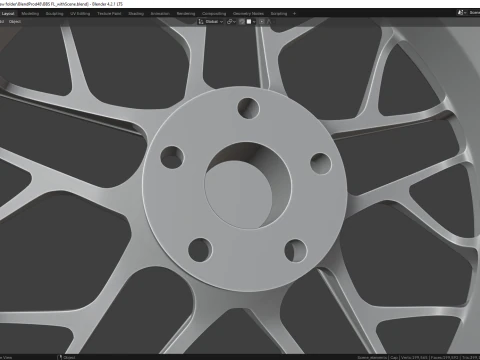Viewport: 480px width, 360px height.
Task: Click the Cap object name in status bar
Action: (x=394, y=357)
